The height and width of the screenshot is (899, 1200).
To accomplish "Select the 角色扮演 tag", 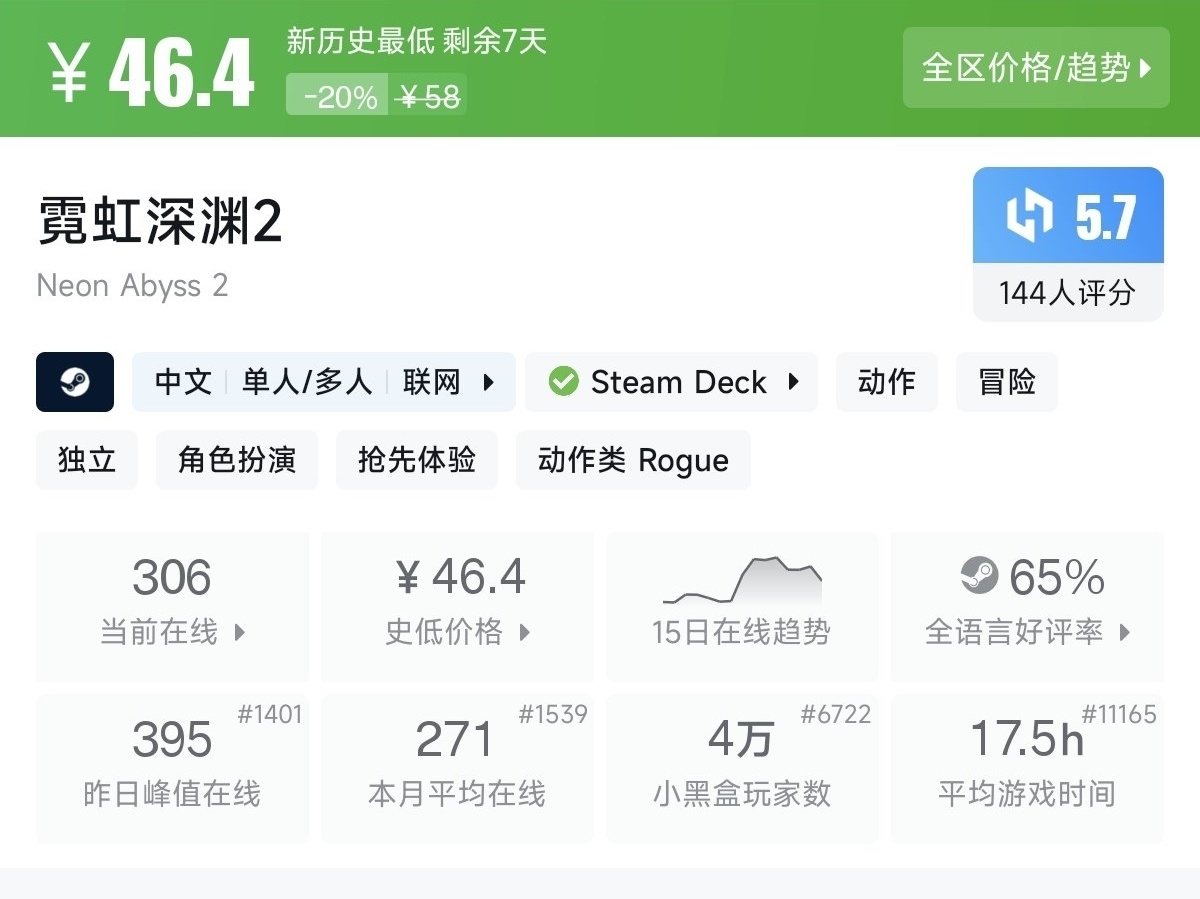I will (x=237, y=460).
